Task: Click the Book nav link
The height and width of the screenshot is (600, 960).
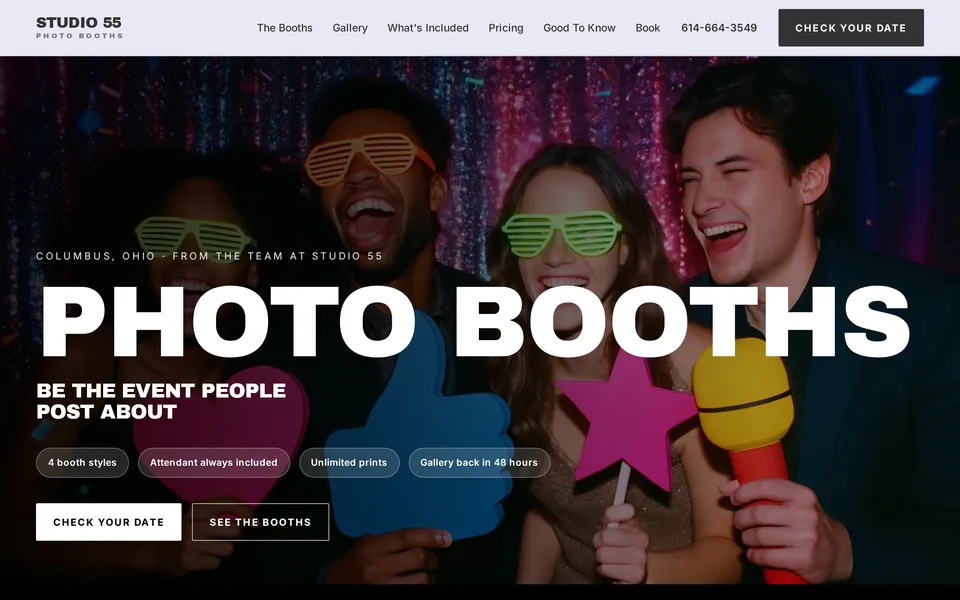Action: 648,28
